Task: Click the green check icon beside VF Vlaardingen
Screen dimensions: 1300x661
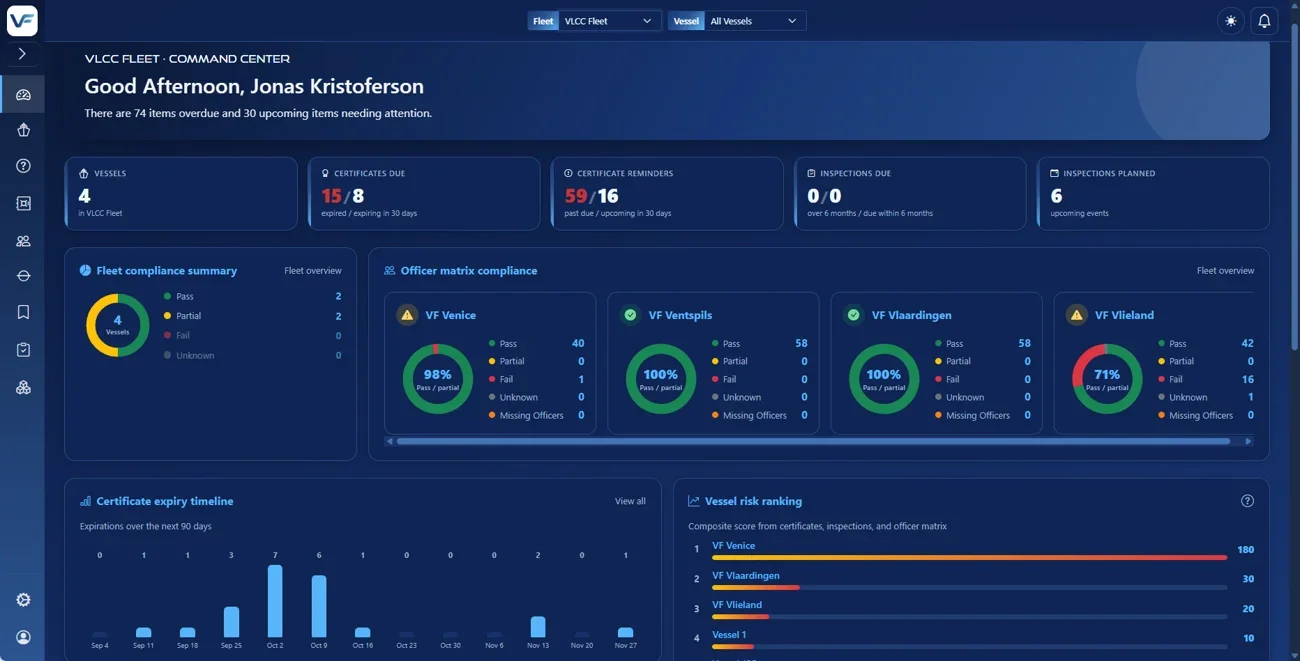Action: [853, 315]
